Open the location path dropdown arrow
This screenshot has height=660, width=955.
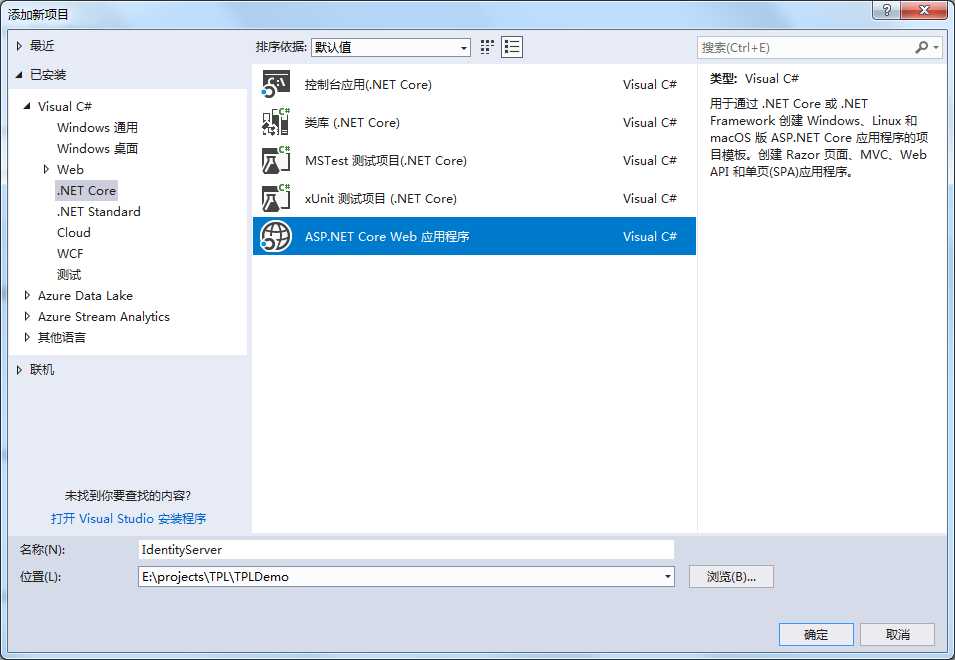[x=668, y=577]
